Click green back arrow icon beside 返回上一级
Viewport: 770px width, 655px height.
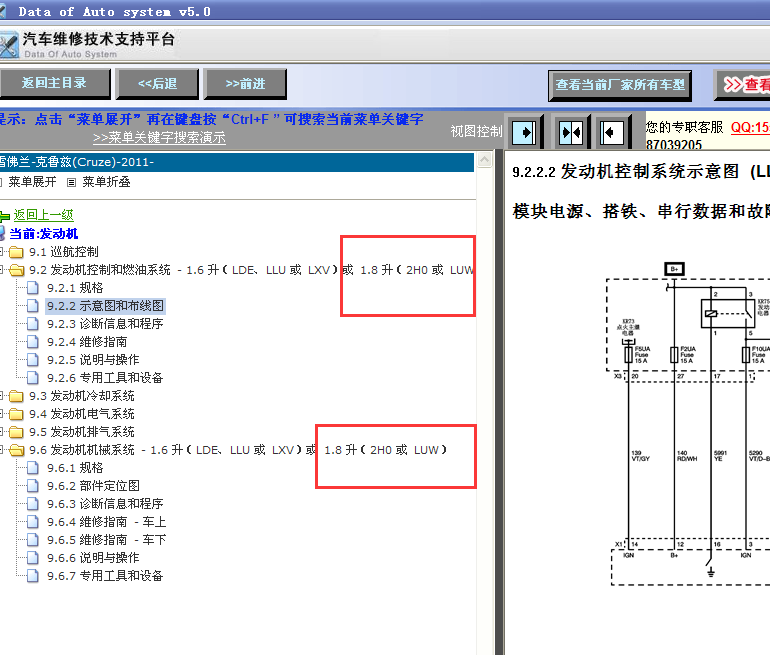click(5, 216)
